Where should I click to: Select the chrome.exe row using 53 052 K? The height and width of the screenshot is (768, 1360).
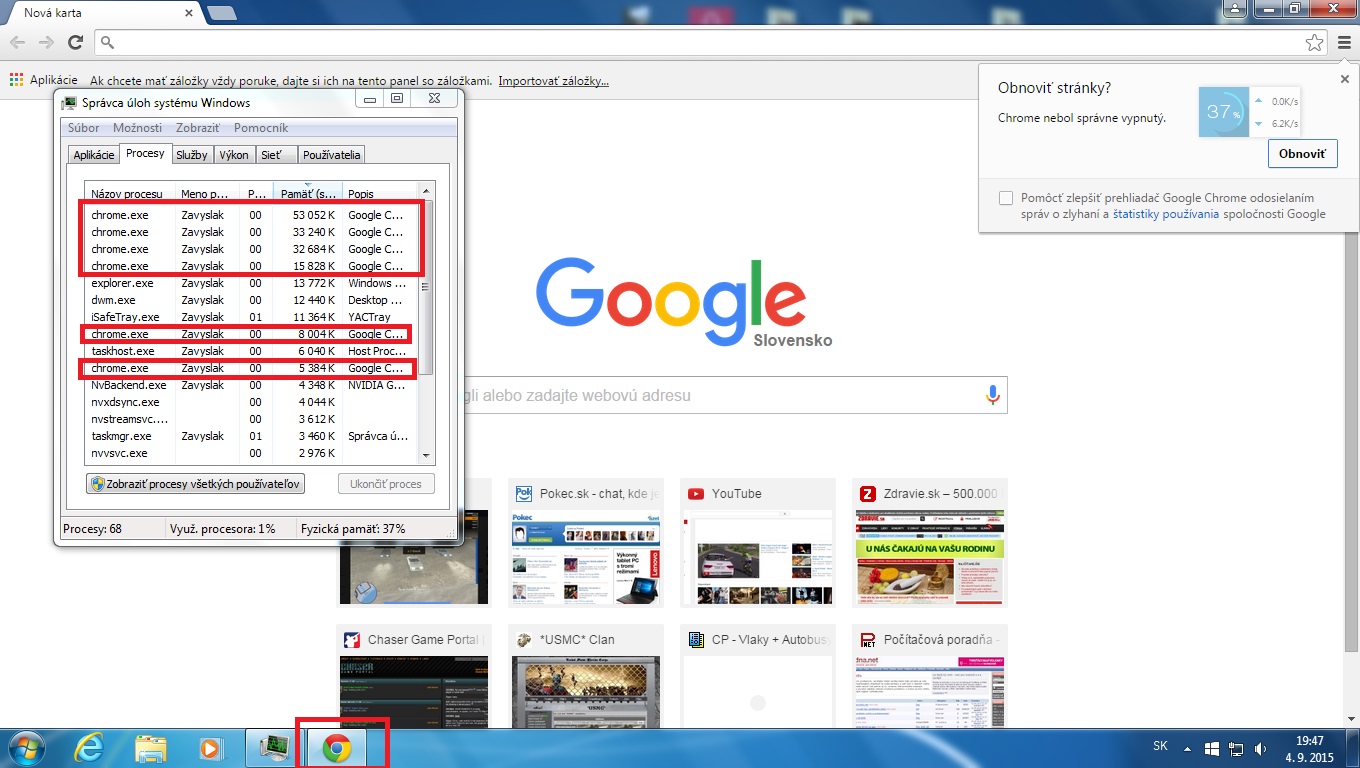pos(251,215)
